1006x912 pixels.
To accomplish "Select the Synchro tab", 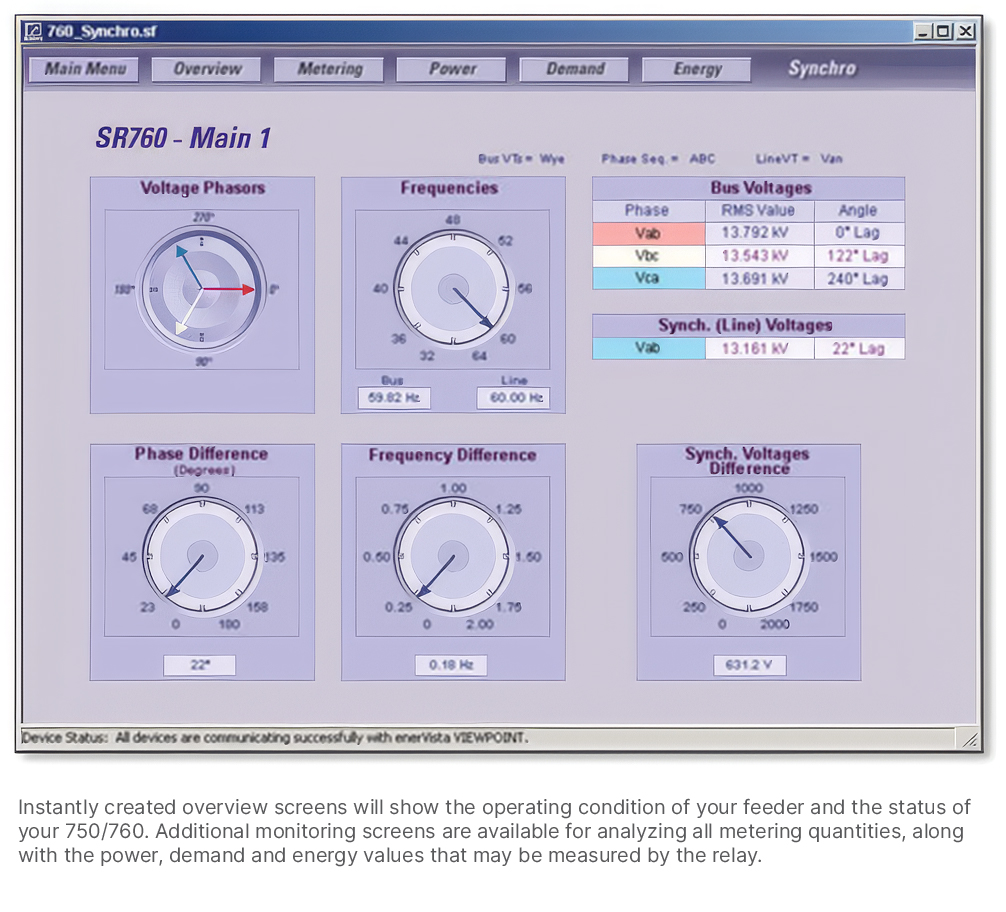I will [x=822, y=69].
